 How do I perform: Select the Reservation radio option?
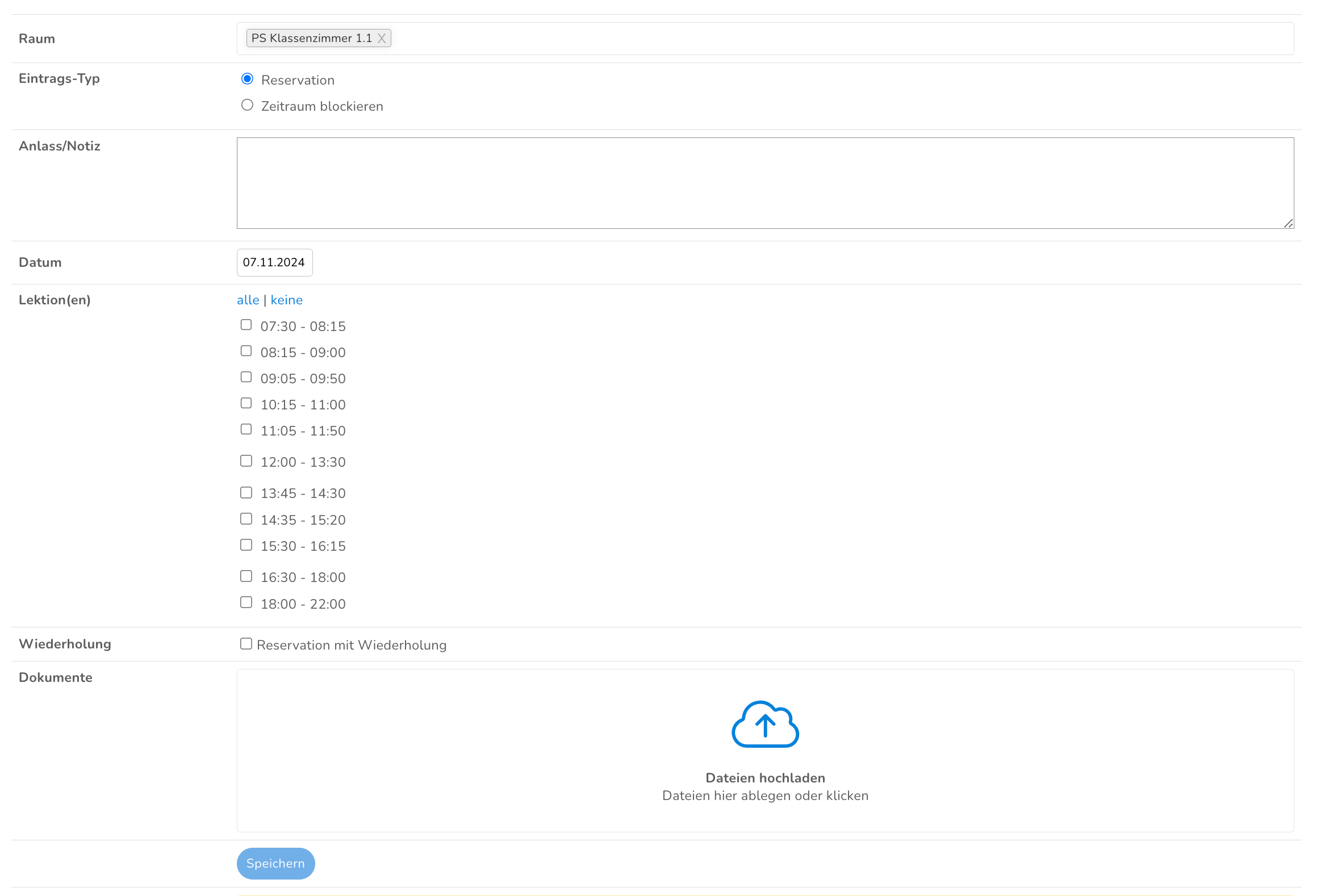coord(247,79)
